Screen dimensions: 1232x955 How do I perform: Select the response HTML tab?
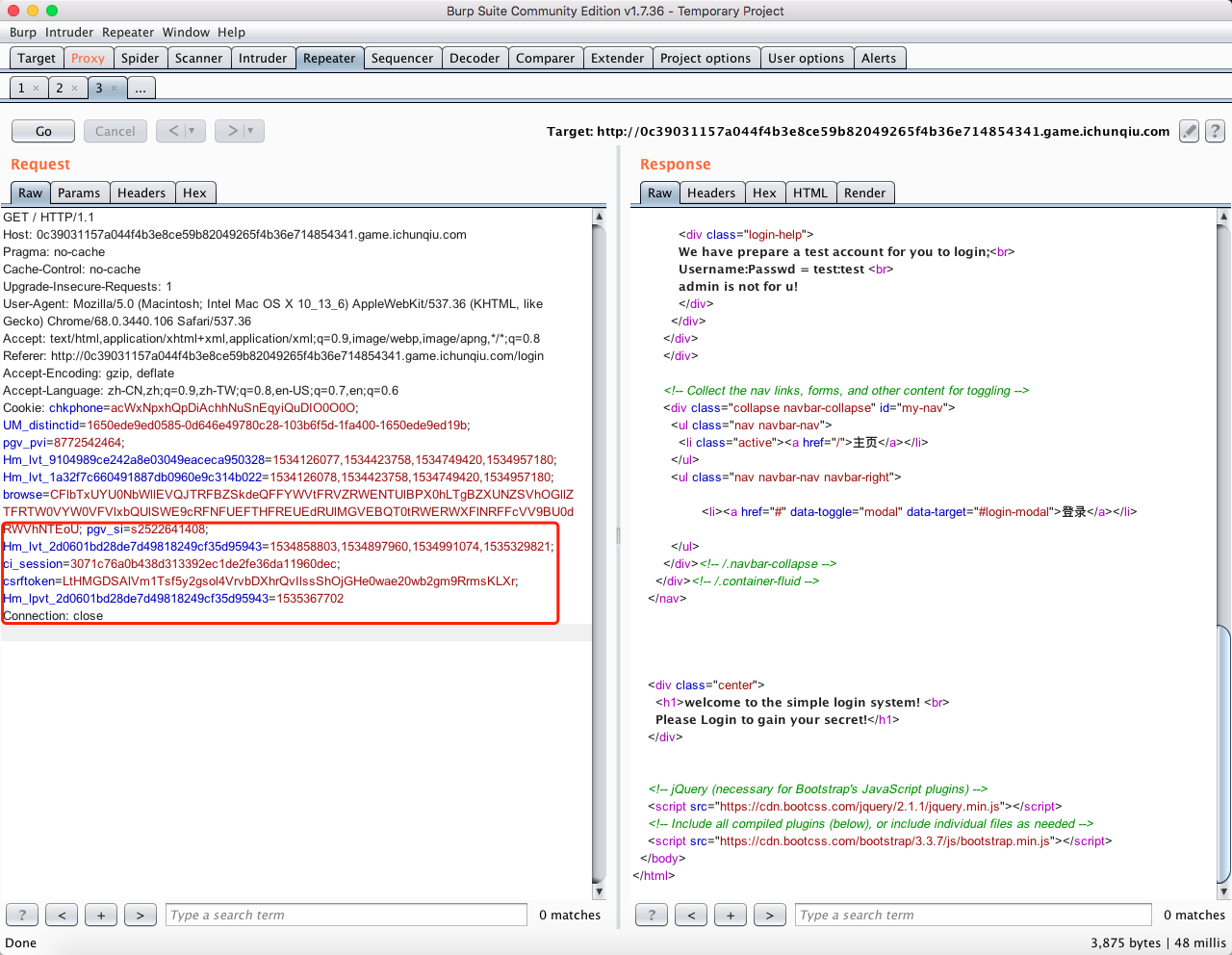tap(810, 193)
